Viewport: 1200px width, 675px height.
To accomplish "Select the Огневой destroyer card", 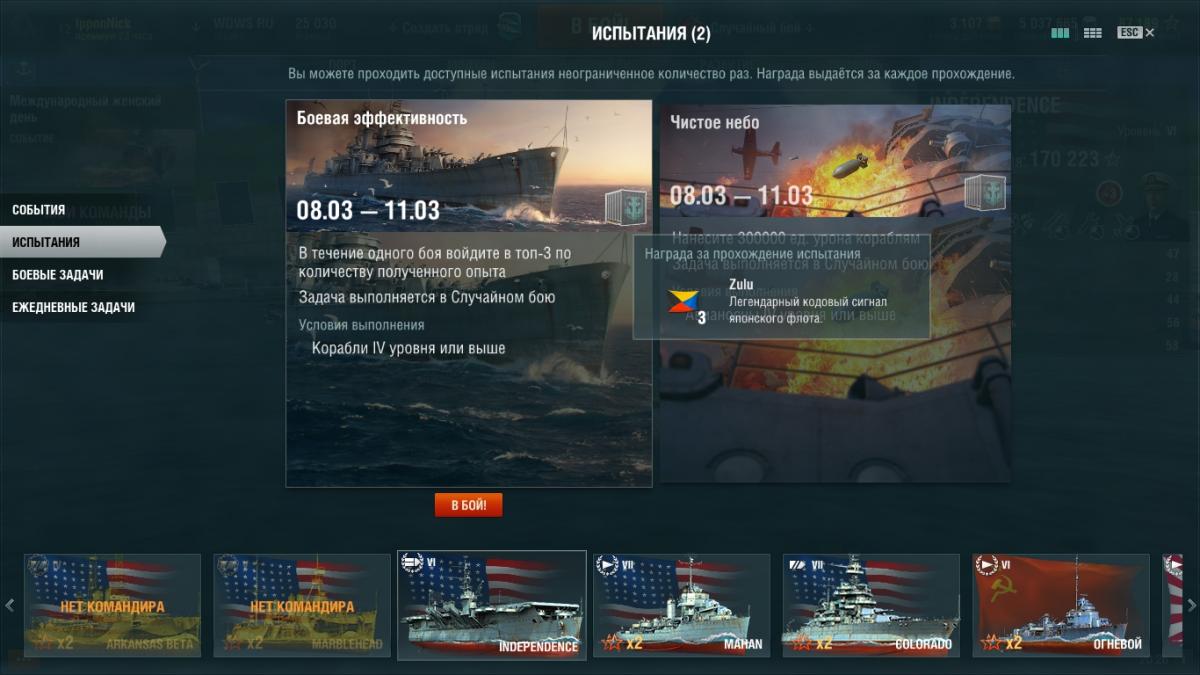I will pos(1061,605).
